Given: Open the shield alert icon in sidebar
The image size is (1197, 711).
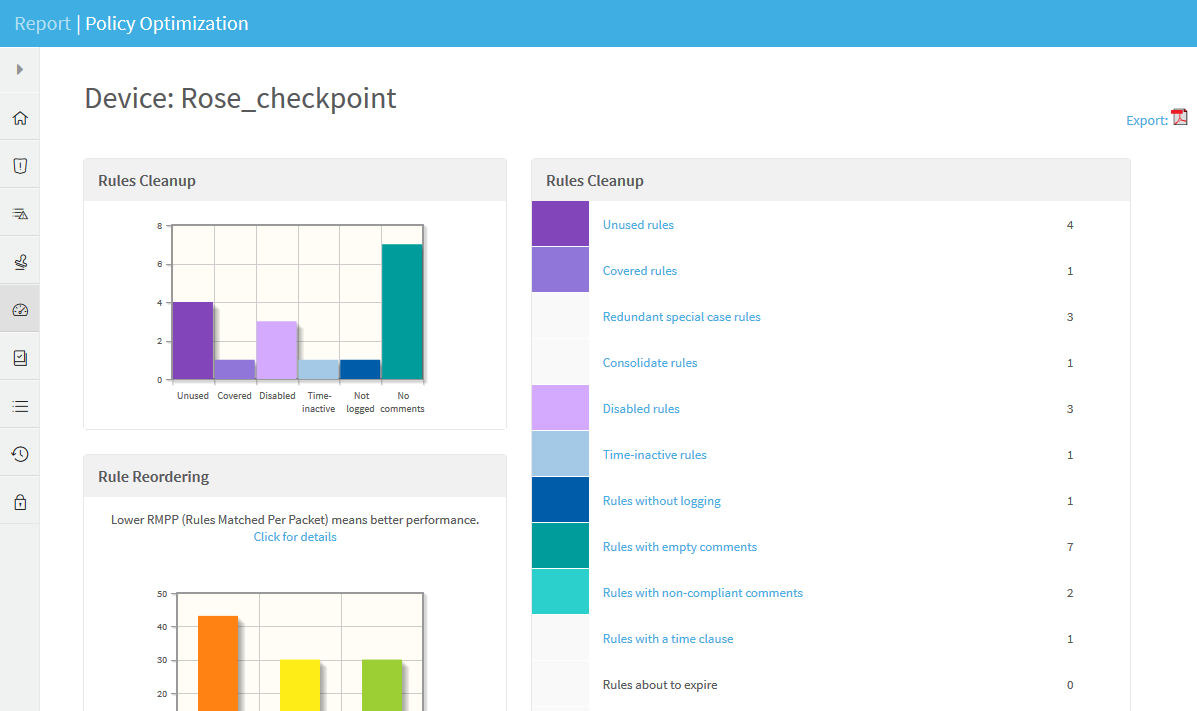Looking at the screenshot, I should click(20, 166).
